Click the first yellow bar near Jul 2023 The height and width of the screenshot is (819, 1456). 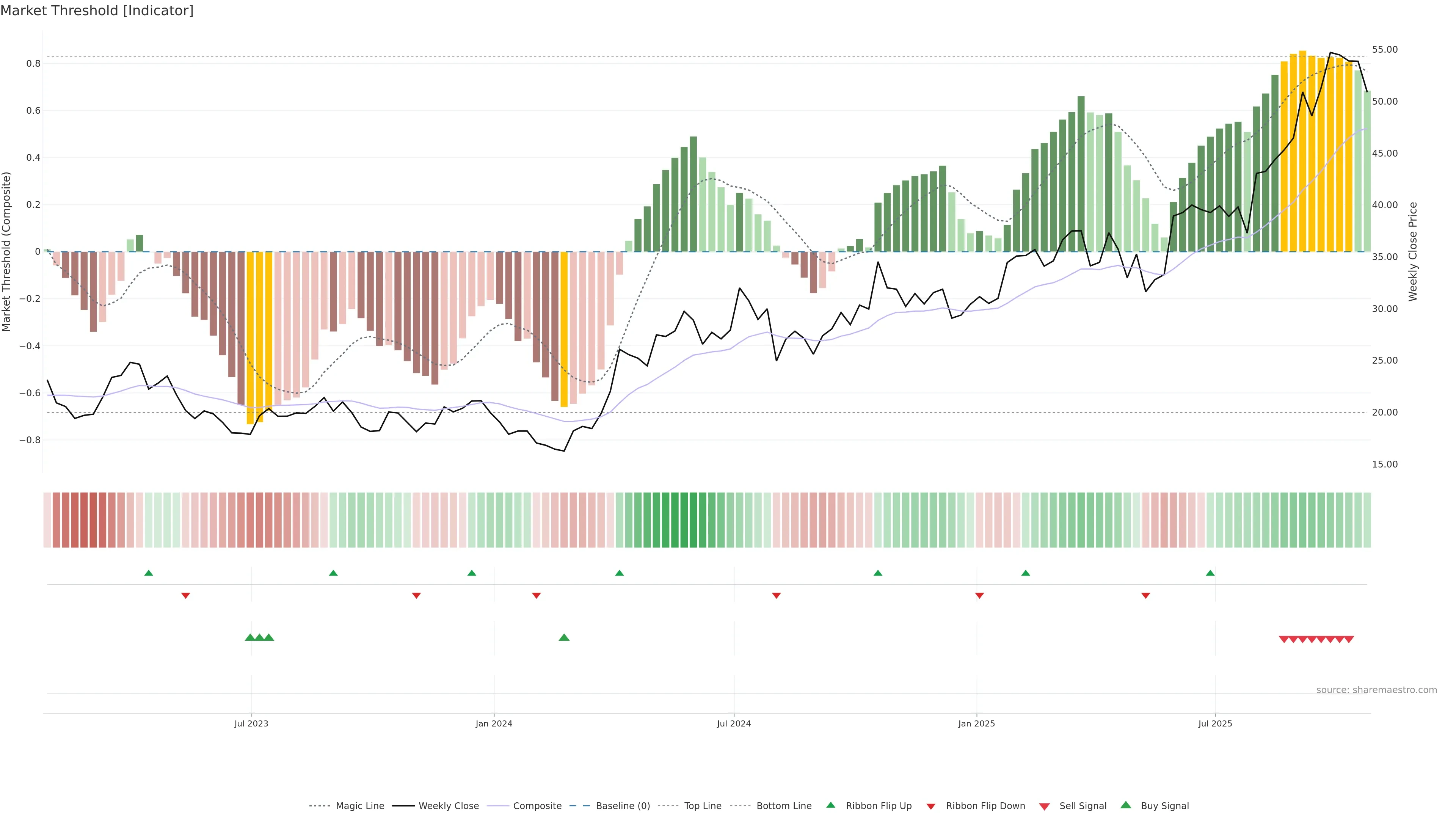pyautogui.click(x=250, y=337)
